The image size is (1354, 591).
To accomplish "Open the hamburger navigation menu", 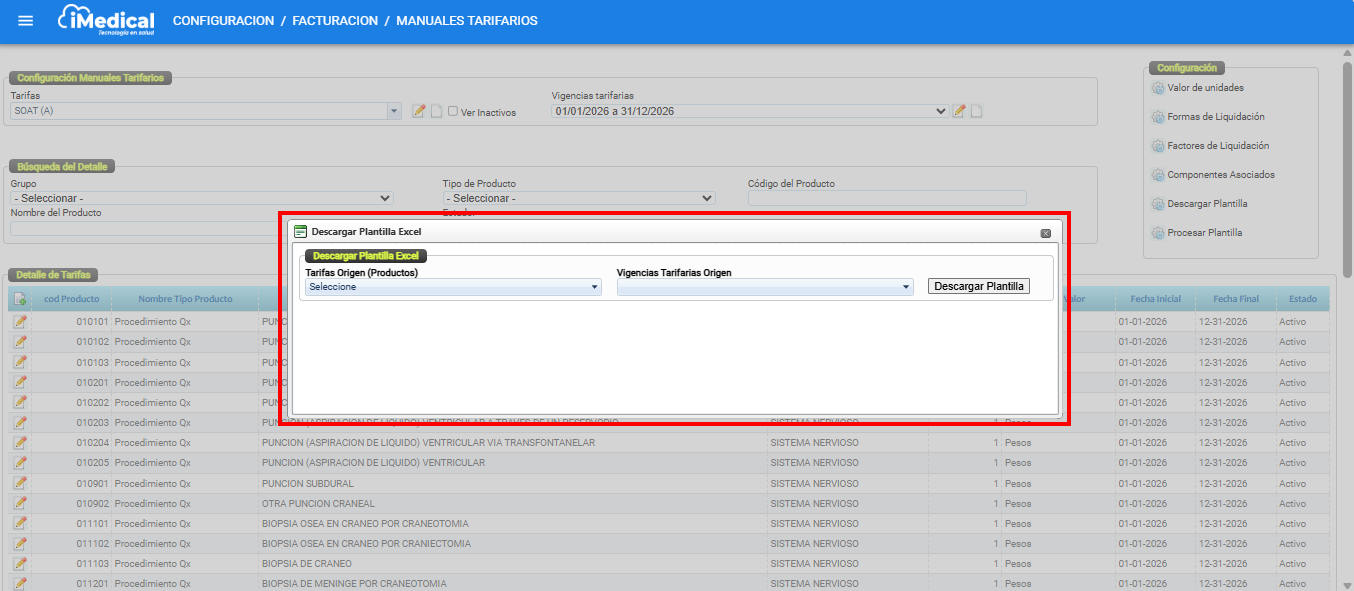I will click(26, 21).
